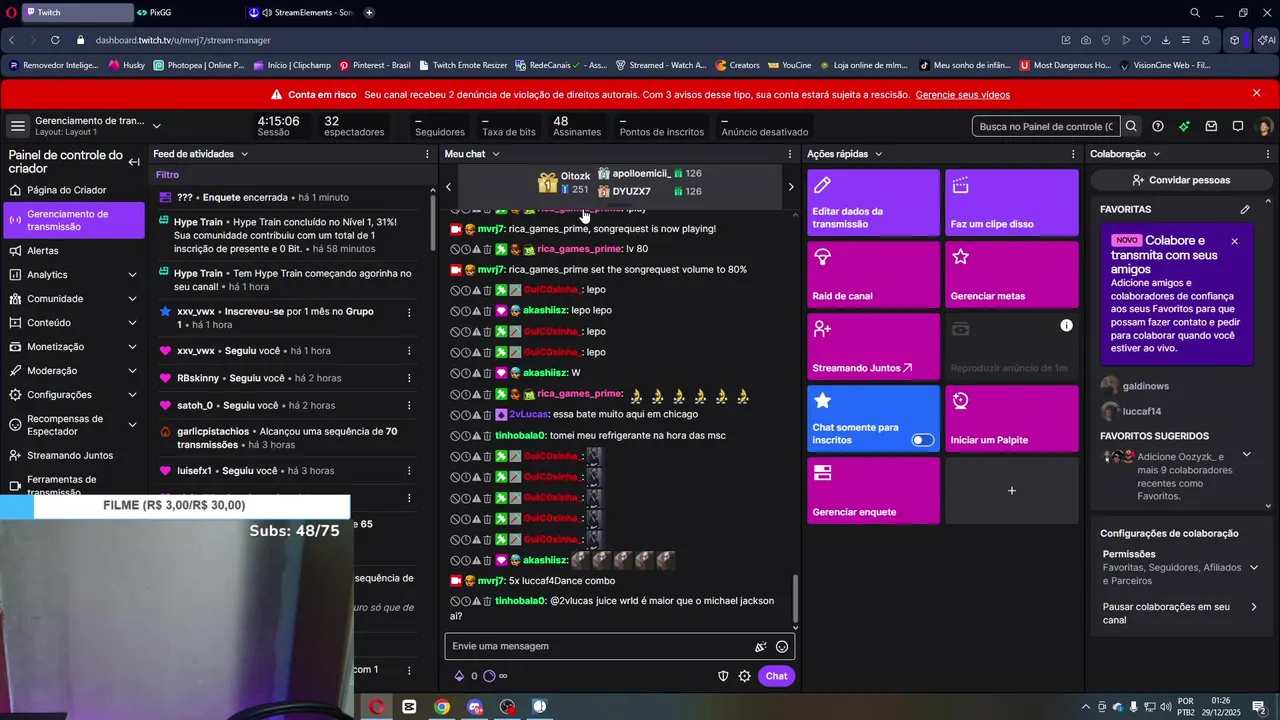1280x720 pixels.
Task: Click the emote smiley icon in chat input
Action: pyautogui.click(x=782, y=647)
